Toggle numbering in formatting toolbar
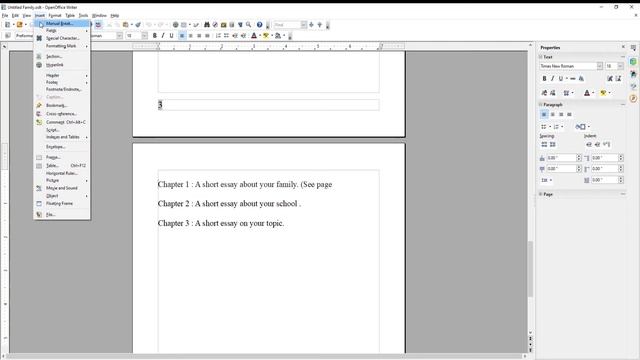 click(218, 36)
